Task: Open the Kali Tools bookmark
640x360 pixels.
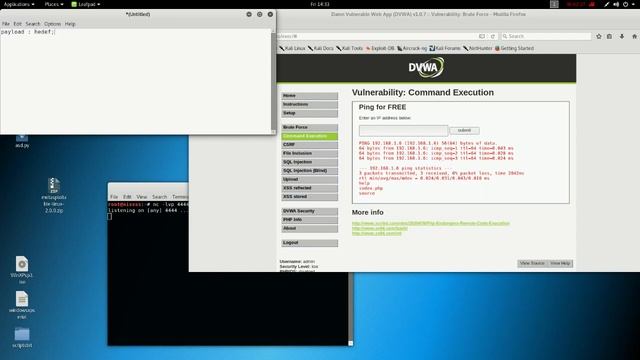Action: (x=349, y=48)
